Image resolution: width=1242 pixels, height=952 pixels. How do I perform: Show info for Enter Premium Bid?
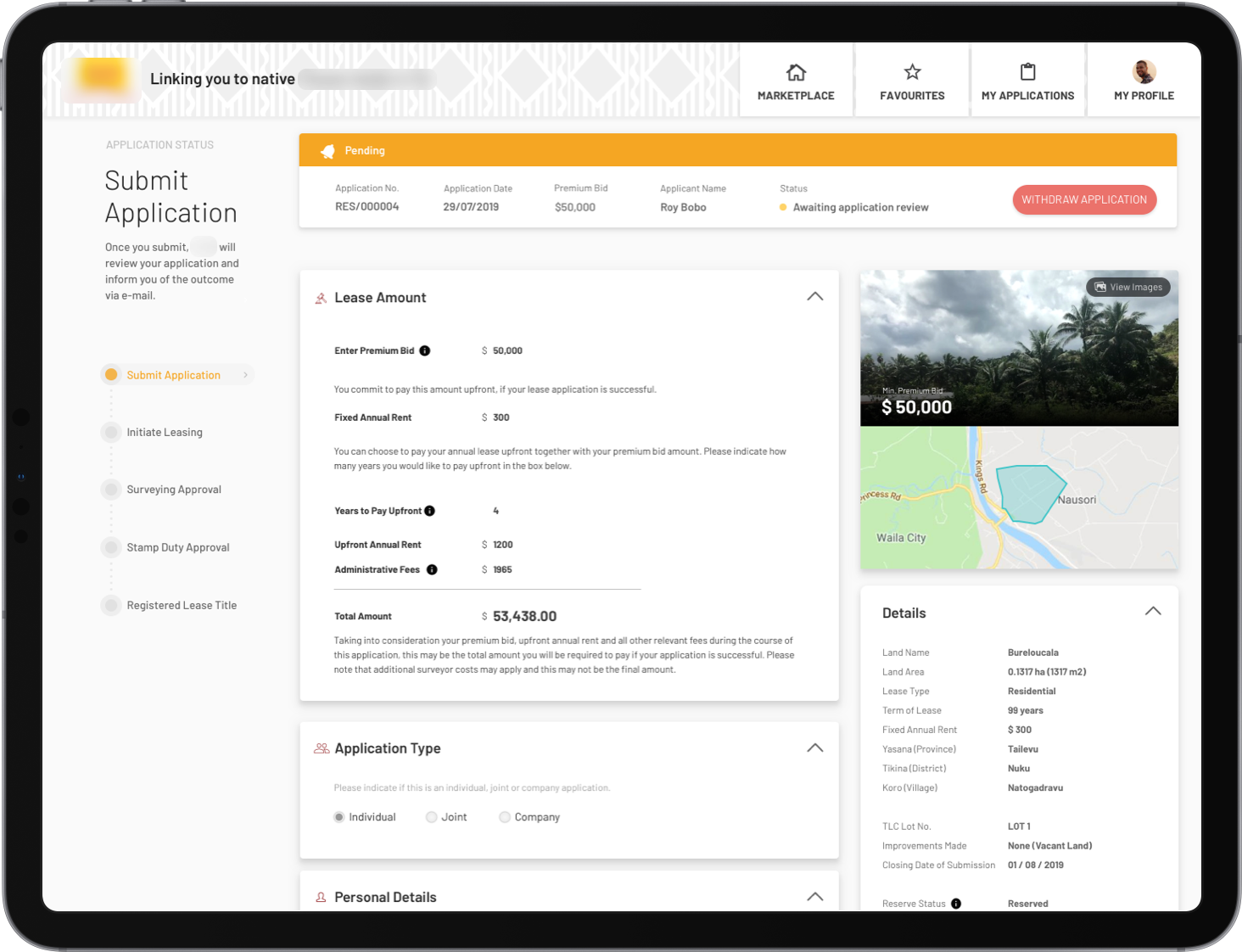point(424,350)
